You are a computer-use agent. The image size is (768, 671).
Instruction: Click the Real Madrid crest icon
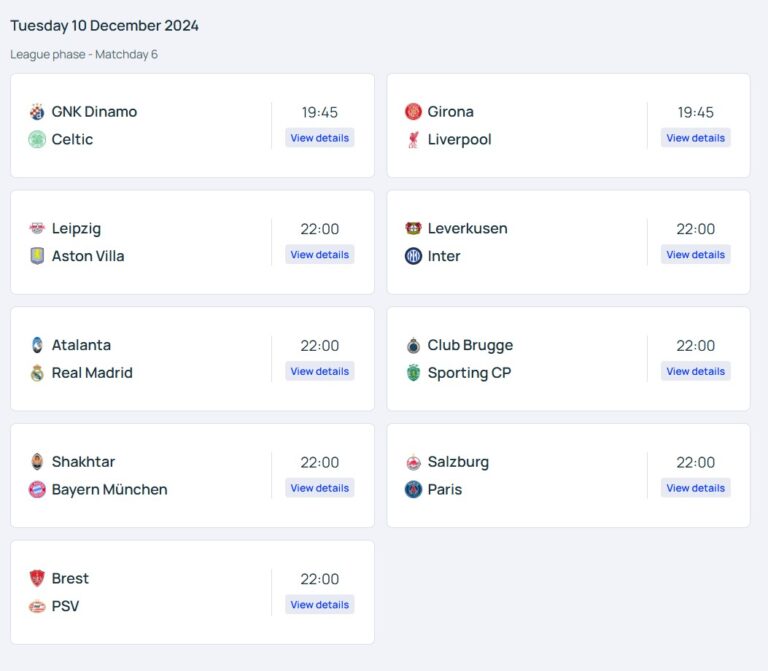[x=37, y=373]
